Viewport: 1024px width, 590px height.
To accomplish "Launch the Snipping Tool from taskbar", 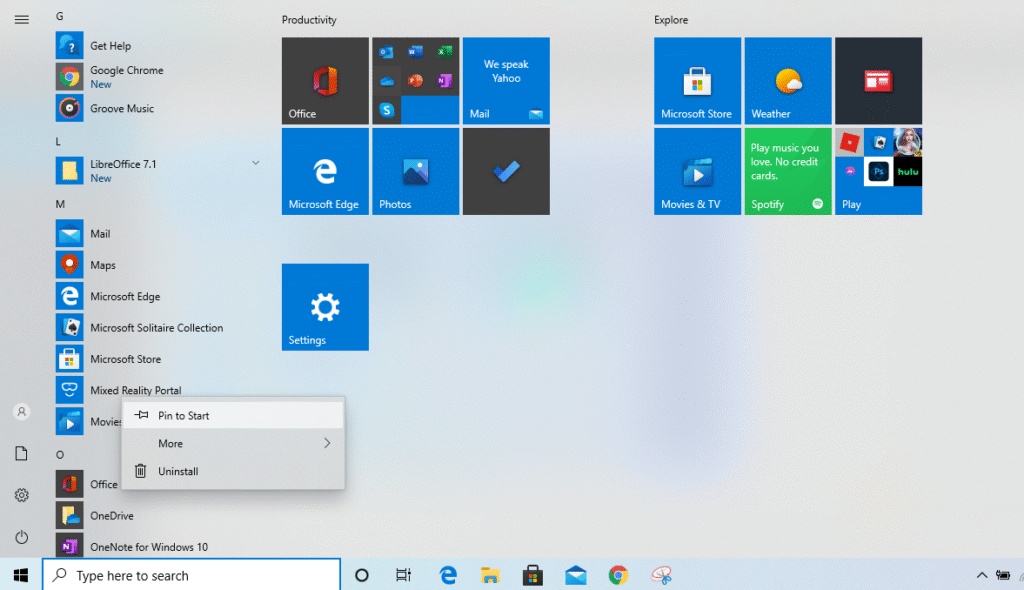I will (x=662, y=575).
